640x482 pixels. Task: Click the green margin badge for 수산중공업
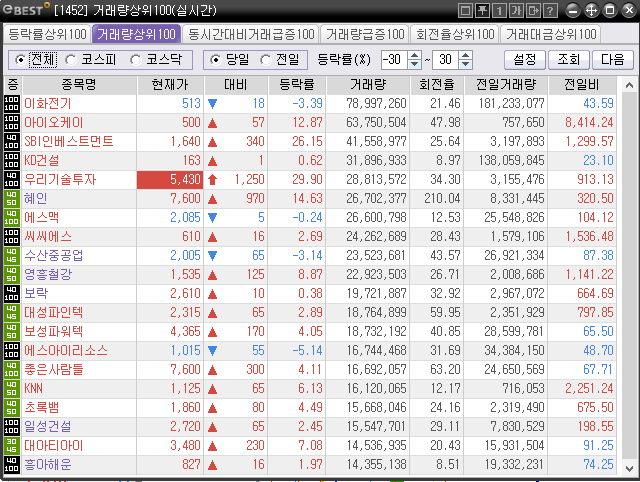11,255
